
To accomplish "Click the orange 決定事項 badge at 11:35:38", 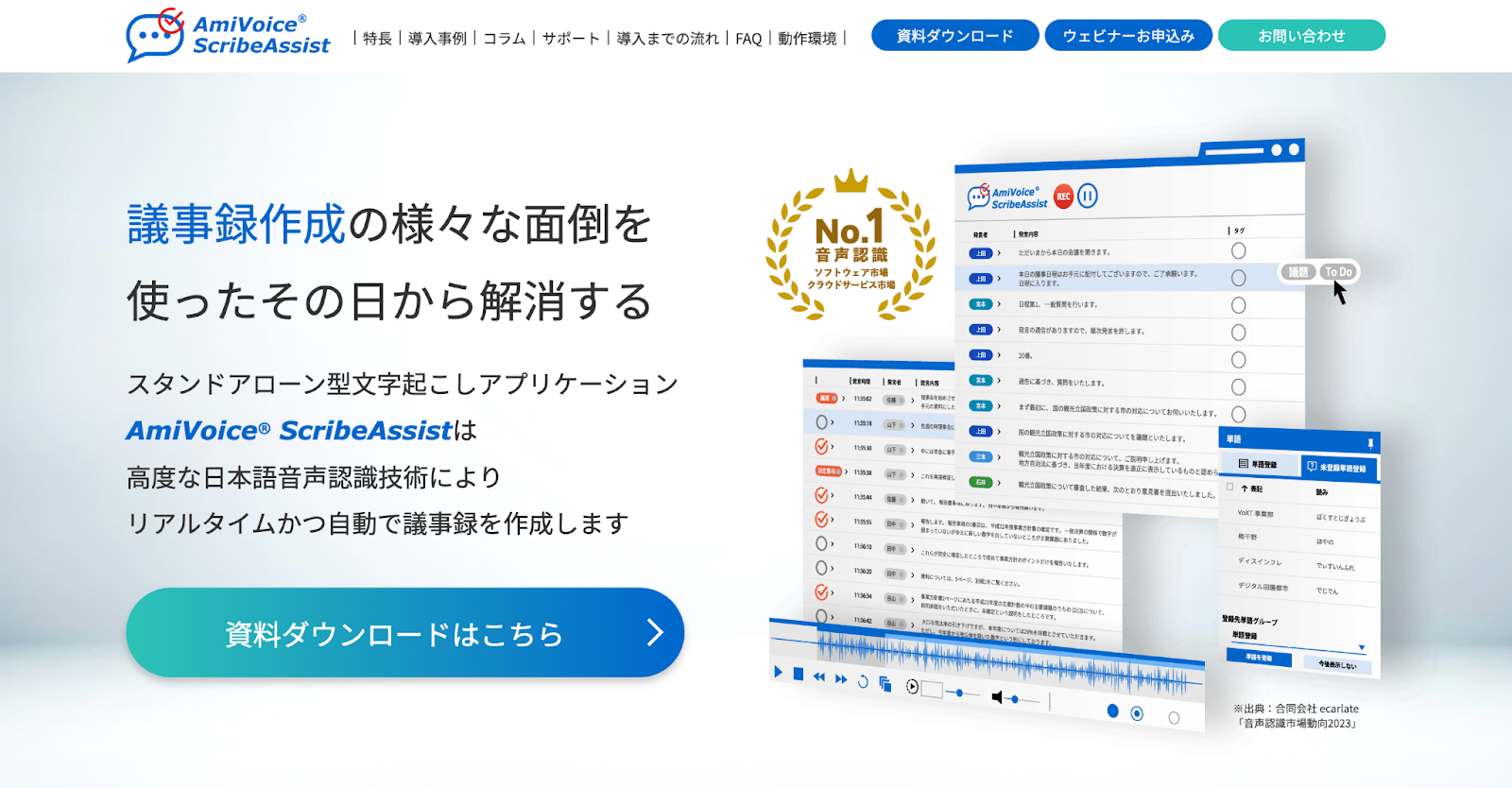I will pos(828,471).
